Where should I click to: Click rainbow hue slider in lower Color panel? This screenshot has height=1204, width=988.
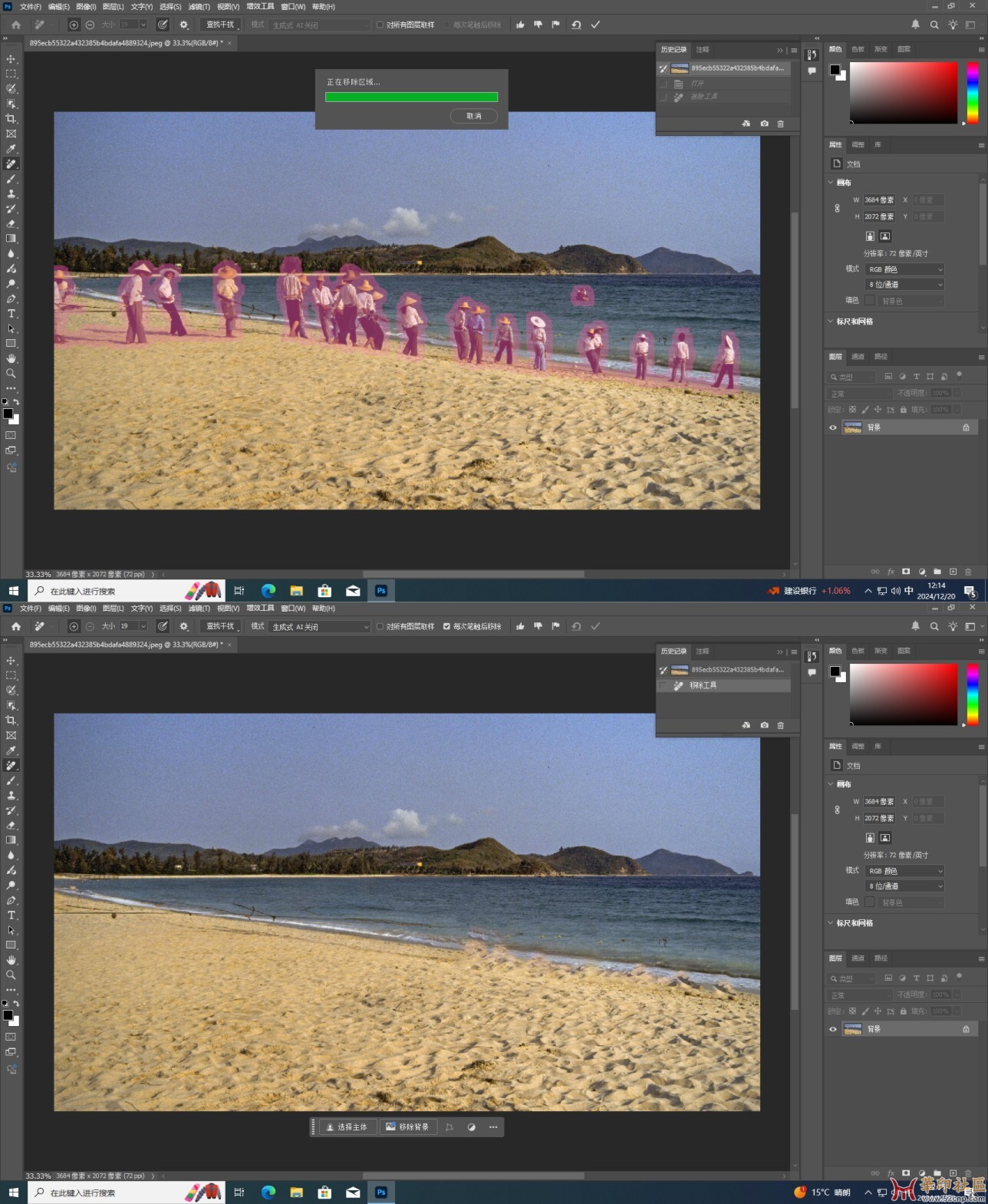click(x=972, y=694)
